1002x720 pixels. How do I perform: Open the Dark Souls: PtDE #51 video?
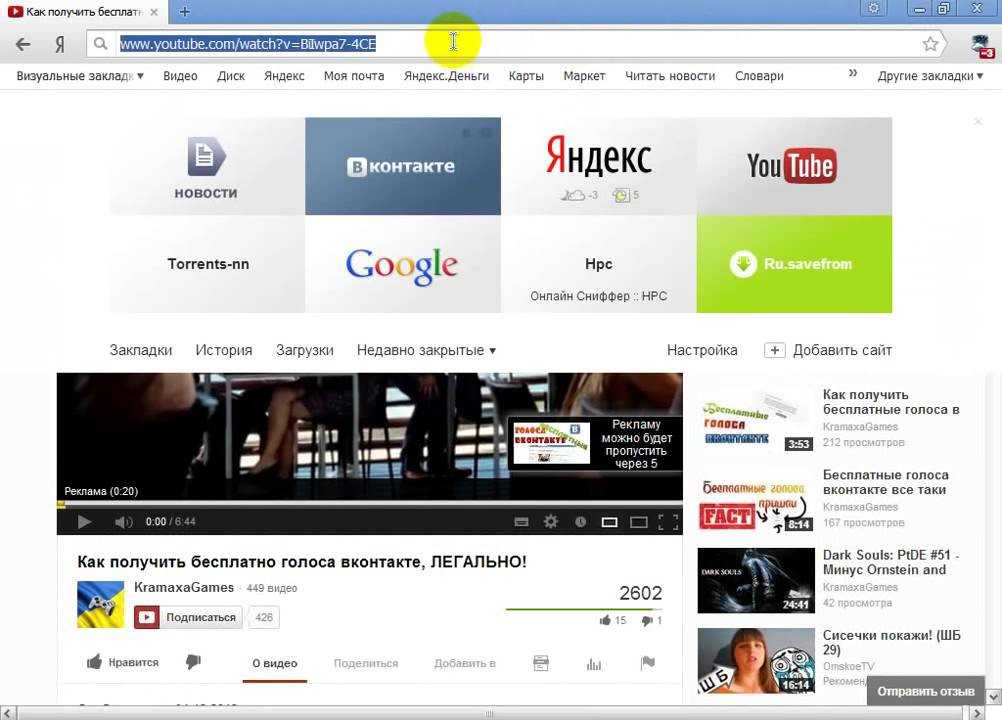click(829, 579)
